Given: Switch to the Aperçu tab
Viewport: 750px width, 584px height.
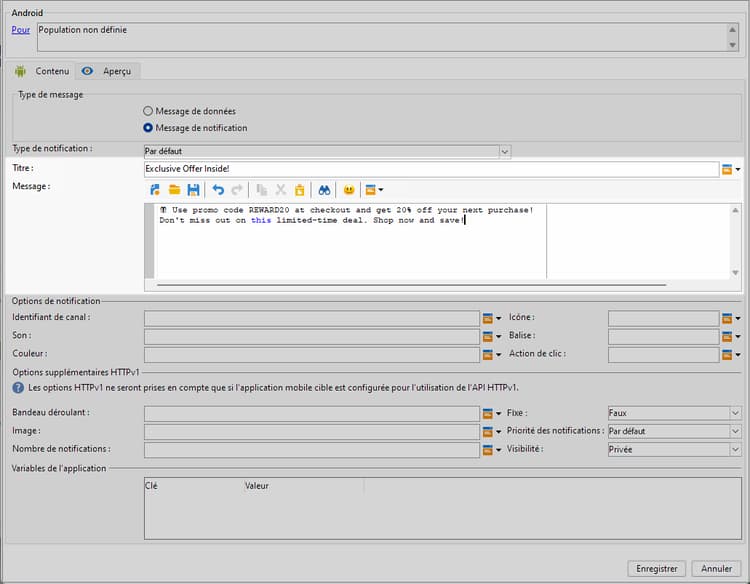Looking at the screenshot, I should (x=110, y=72).
